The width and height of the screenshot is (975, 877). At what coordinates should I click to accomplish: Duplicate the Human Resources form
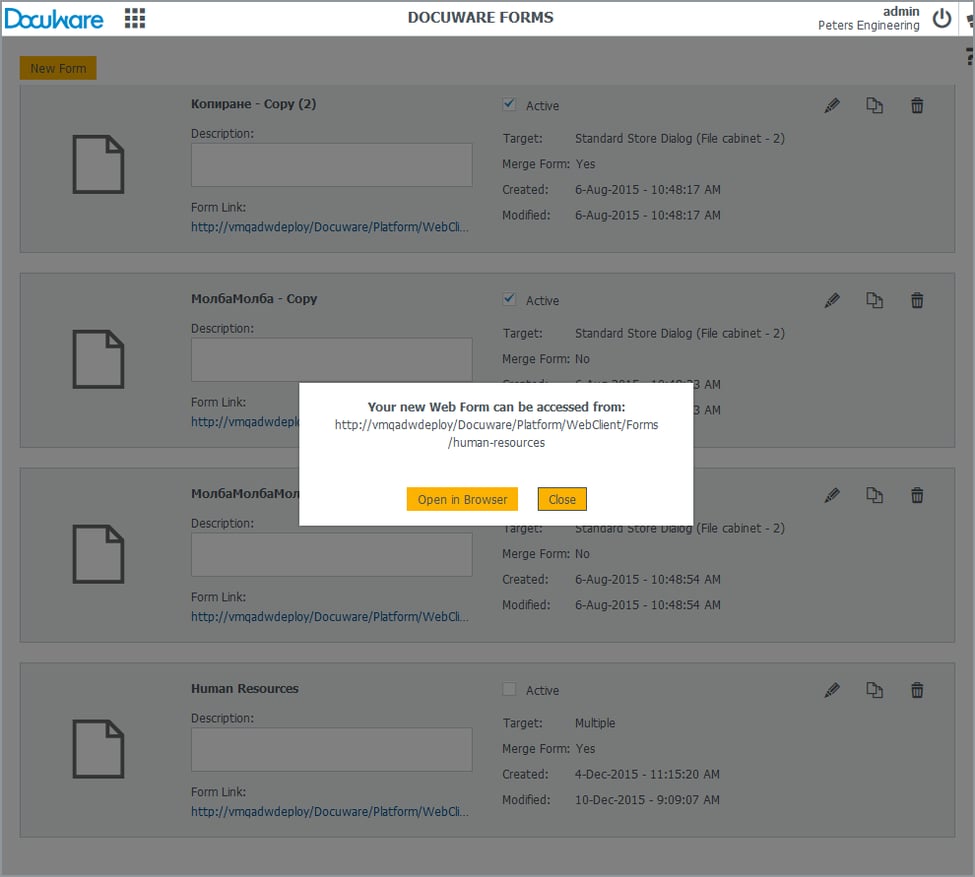coord(875,690)
